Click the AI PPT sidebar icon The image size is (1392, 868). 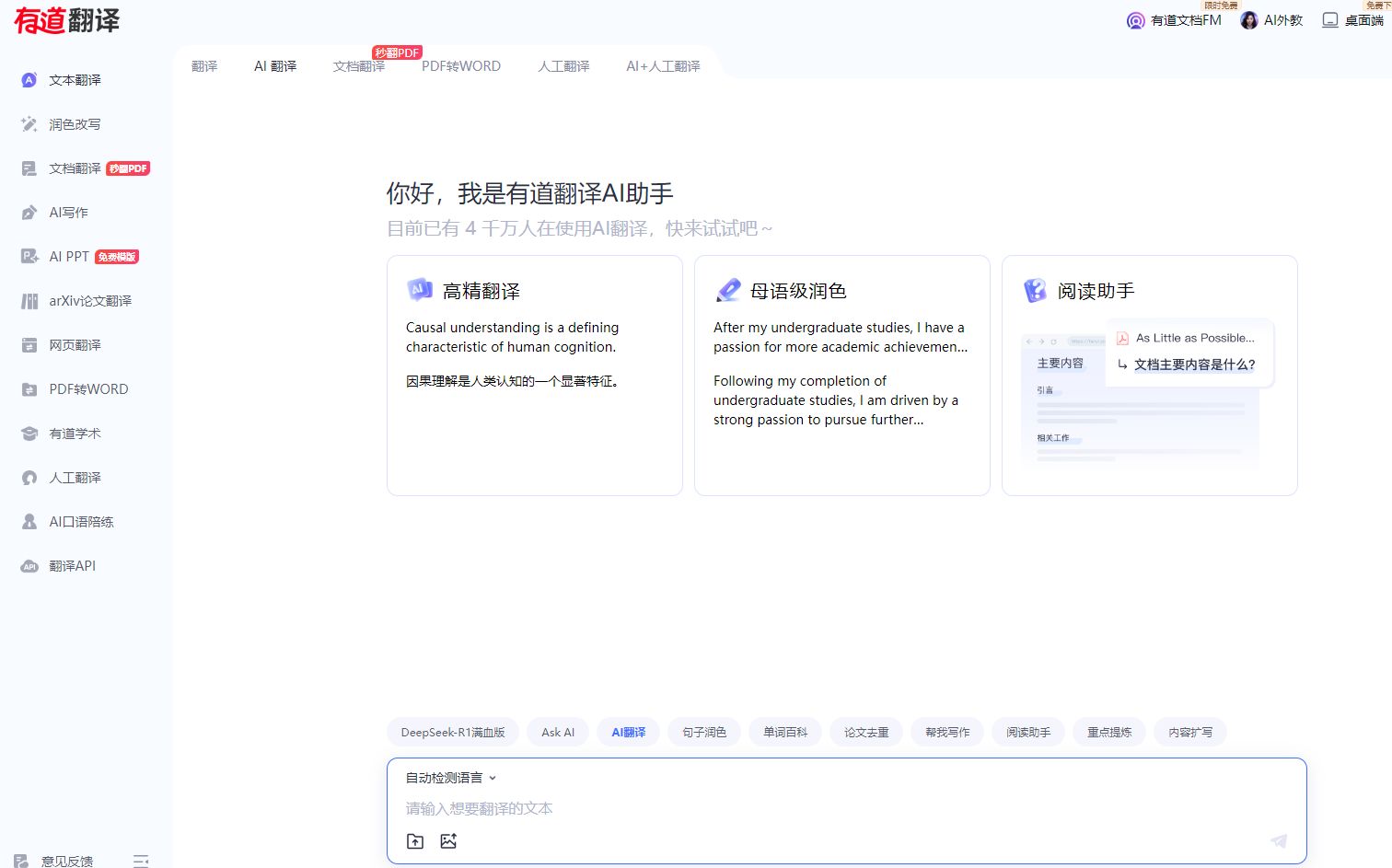[x=29, y=257]
